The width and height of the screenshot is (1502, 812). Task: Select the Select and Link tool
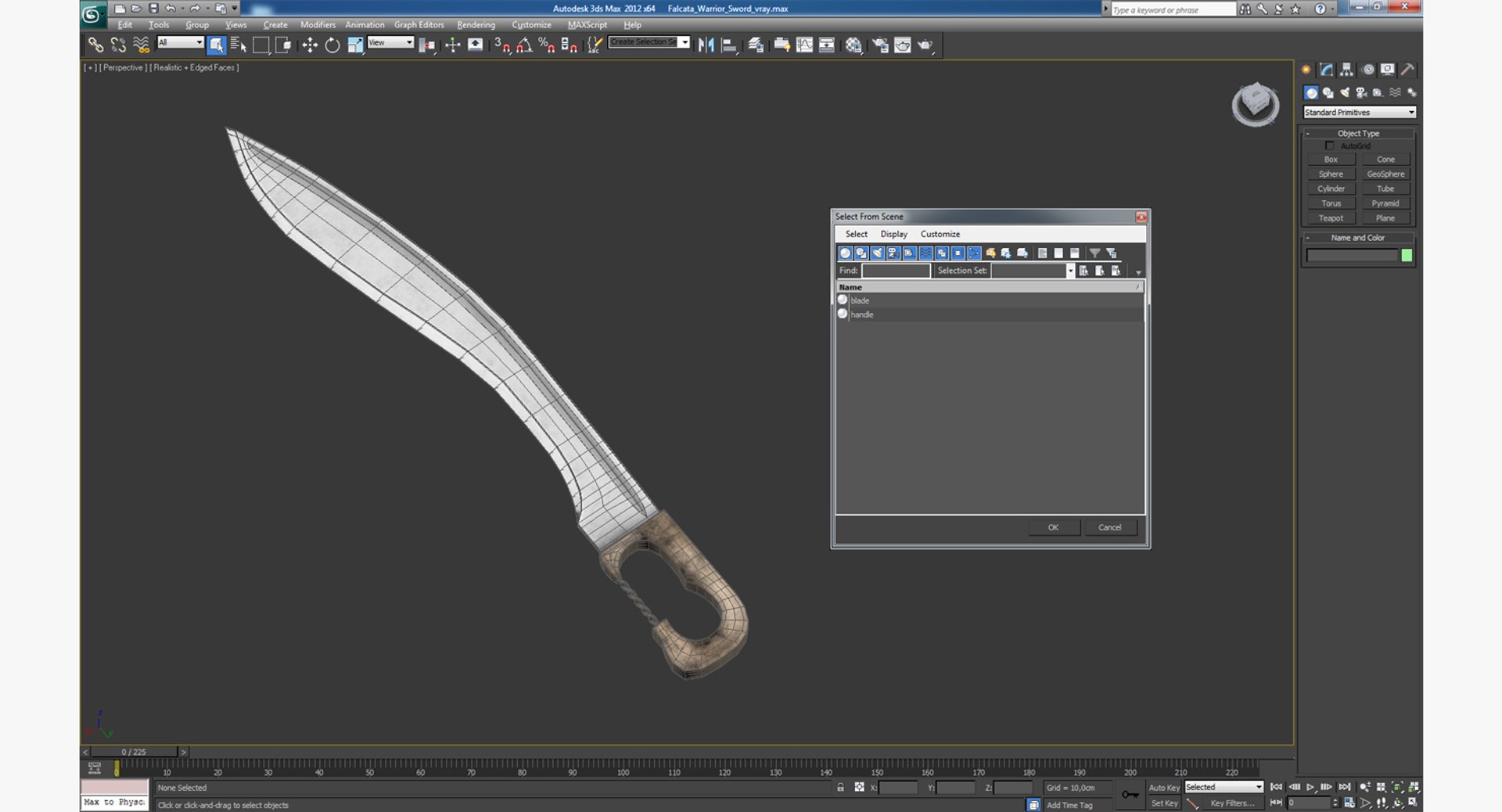pyautogui.click(x=95, y=45)
